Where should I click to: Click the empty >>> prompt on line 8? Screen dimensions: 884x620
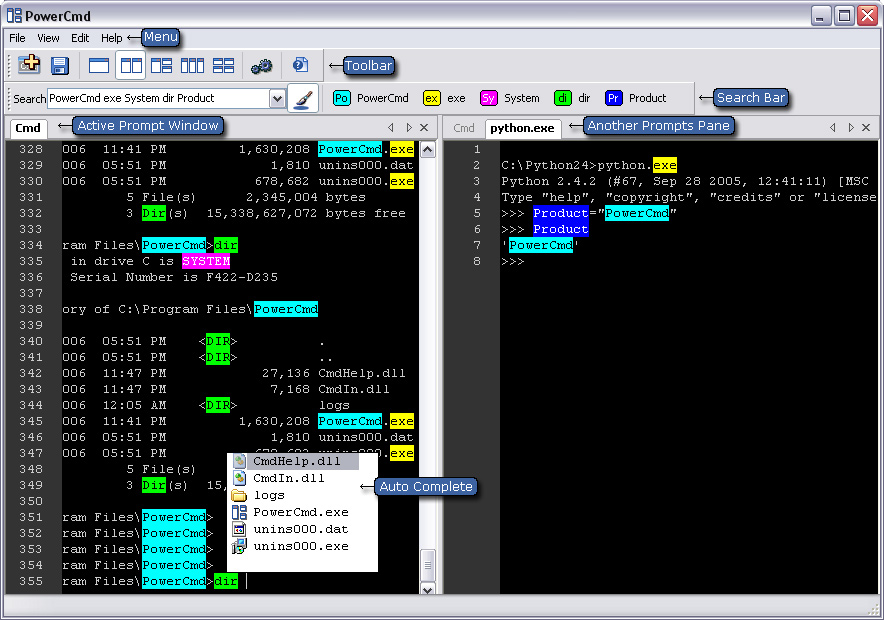pyautogui.click(x=512, y=262)
